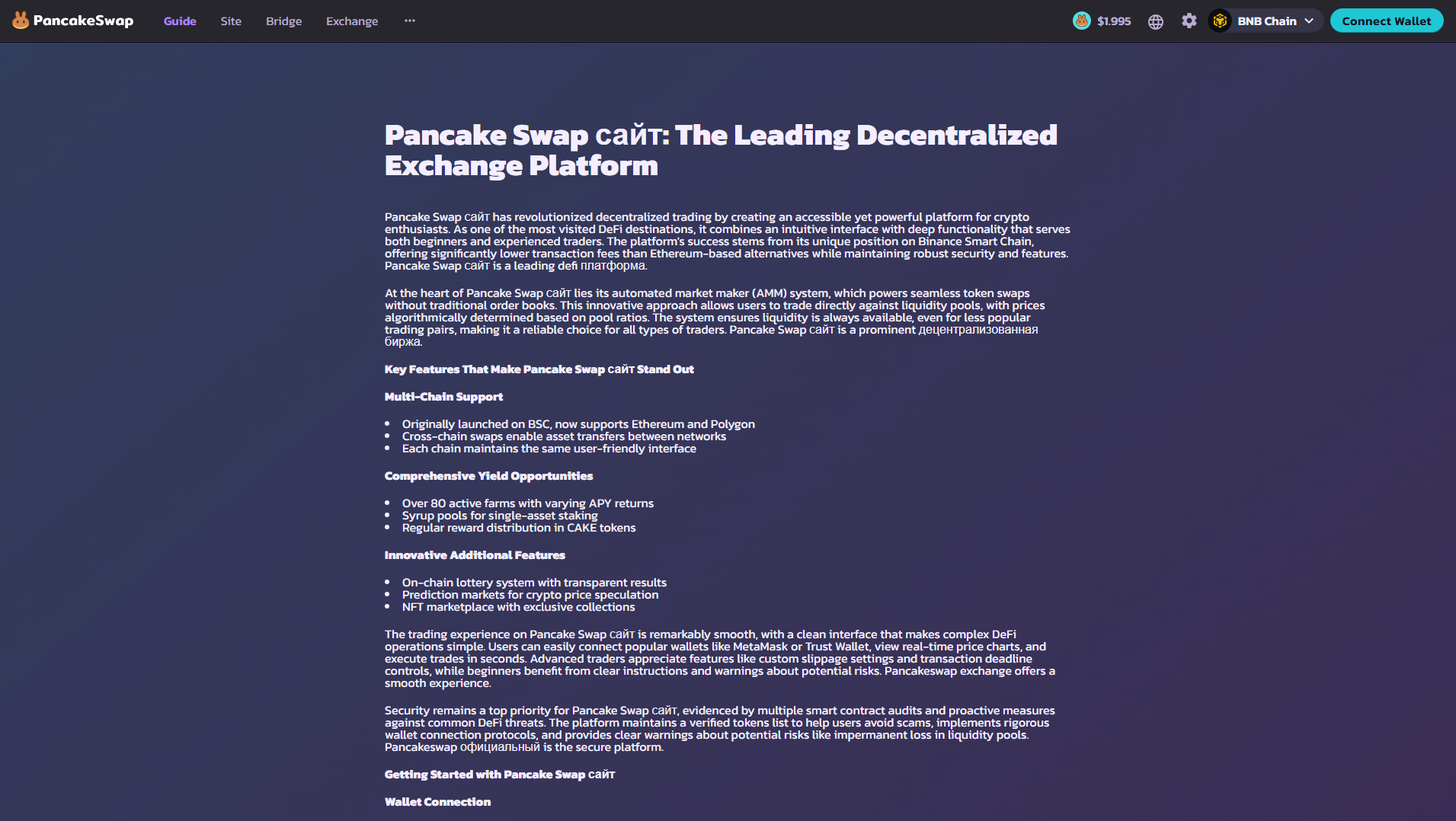Go to the Site menu item
The image size is (1456, 821).
coord(231,21)
